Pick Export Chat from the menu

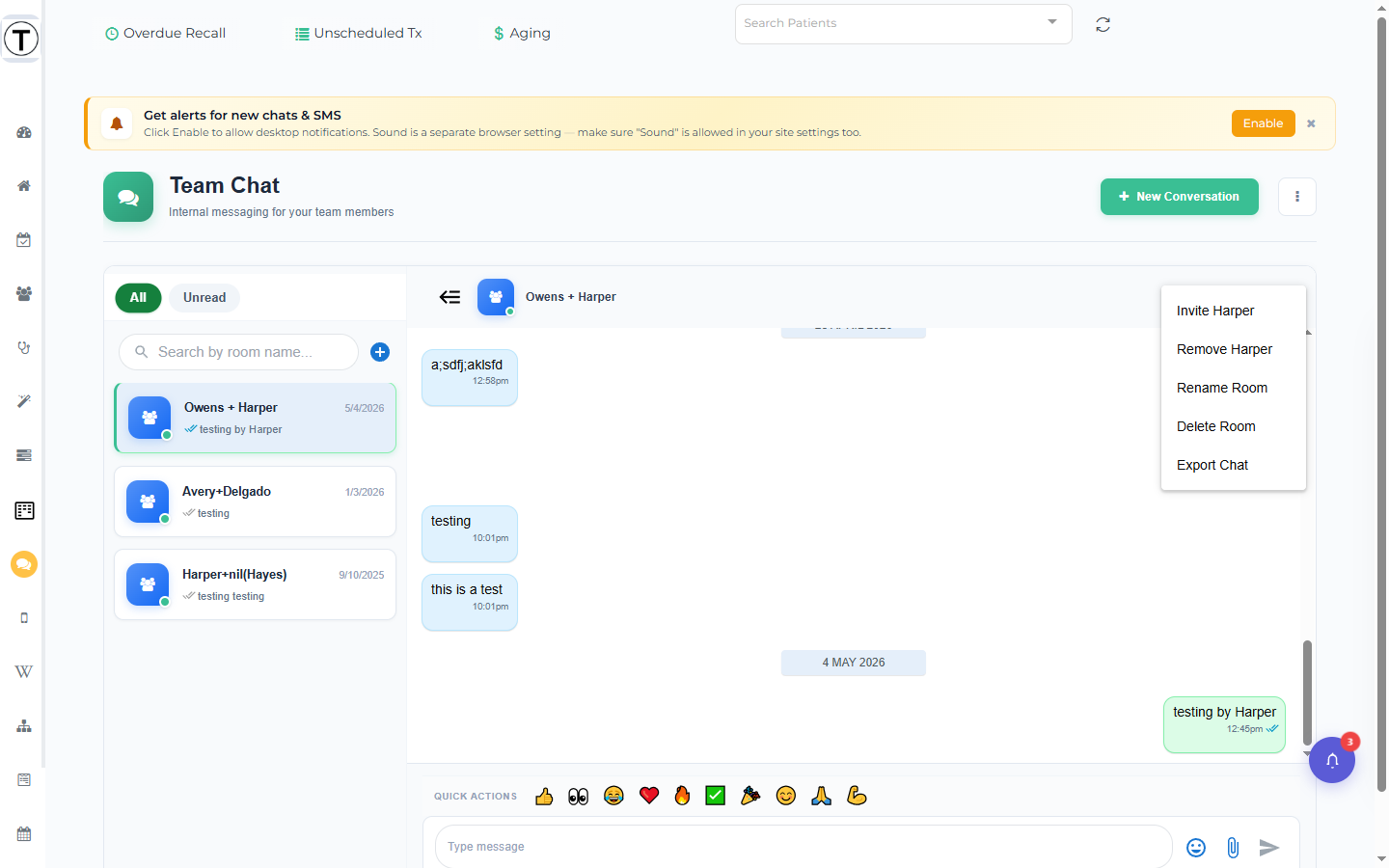point(1234,465)
